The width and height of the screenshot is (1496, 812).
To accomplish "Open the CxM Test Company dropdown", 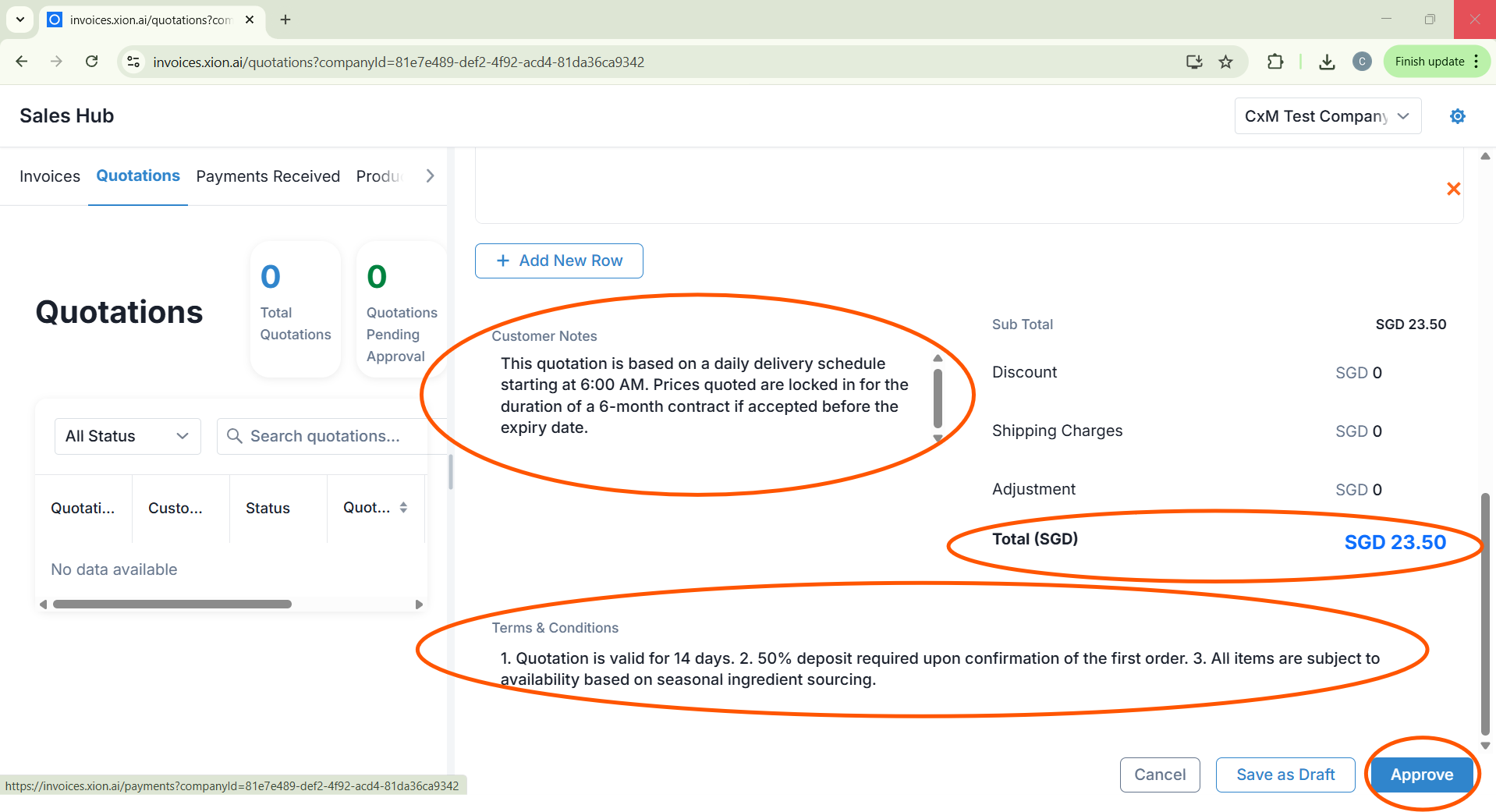I will (x=1327, y=116).
